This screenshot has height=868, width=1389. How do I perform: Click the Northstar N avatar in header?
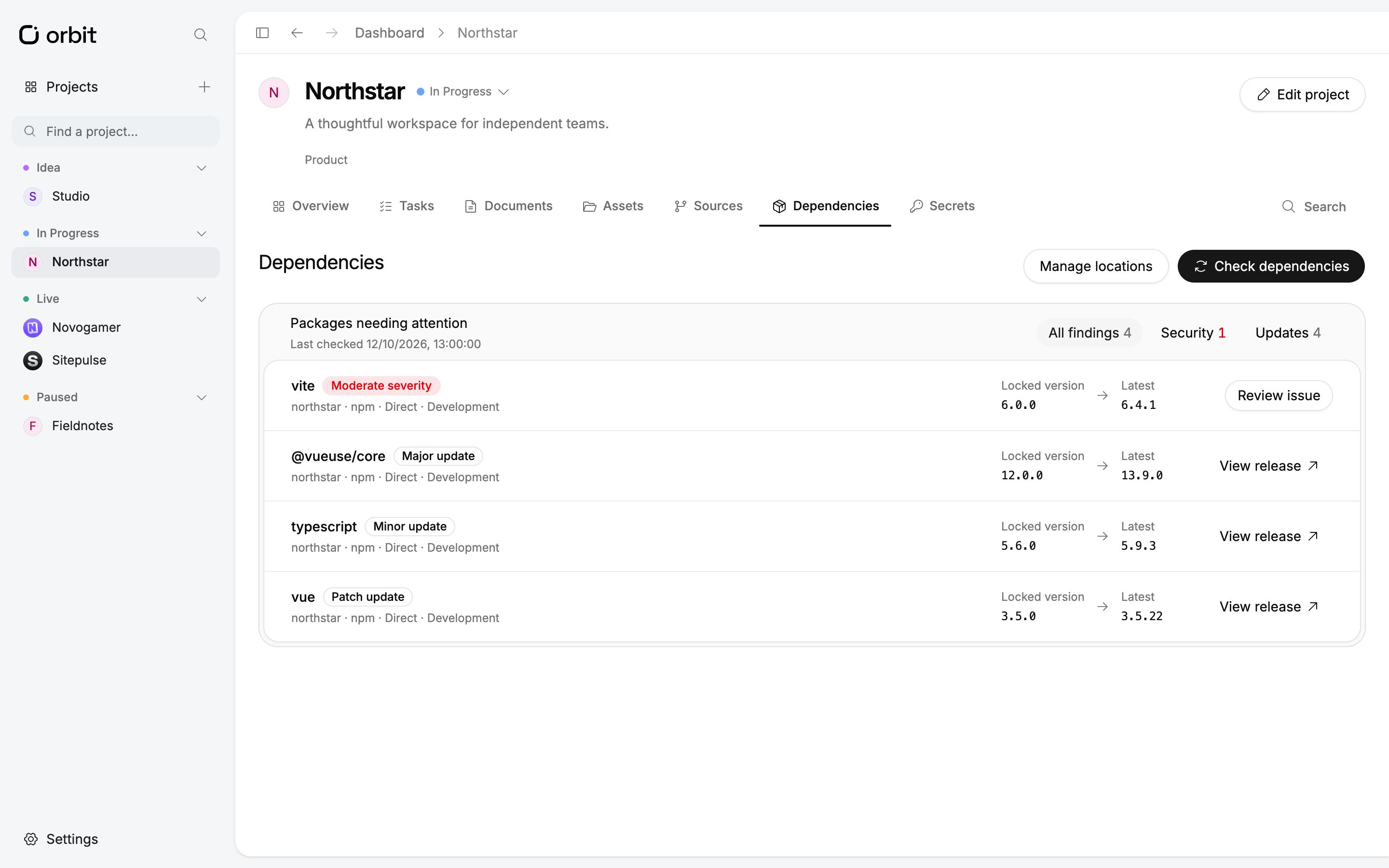[274, 93]
